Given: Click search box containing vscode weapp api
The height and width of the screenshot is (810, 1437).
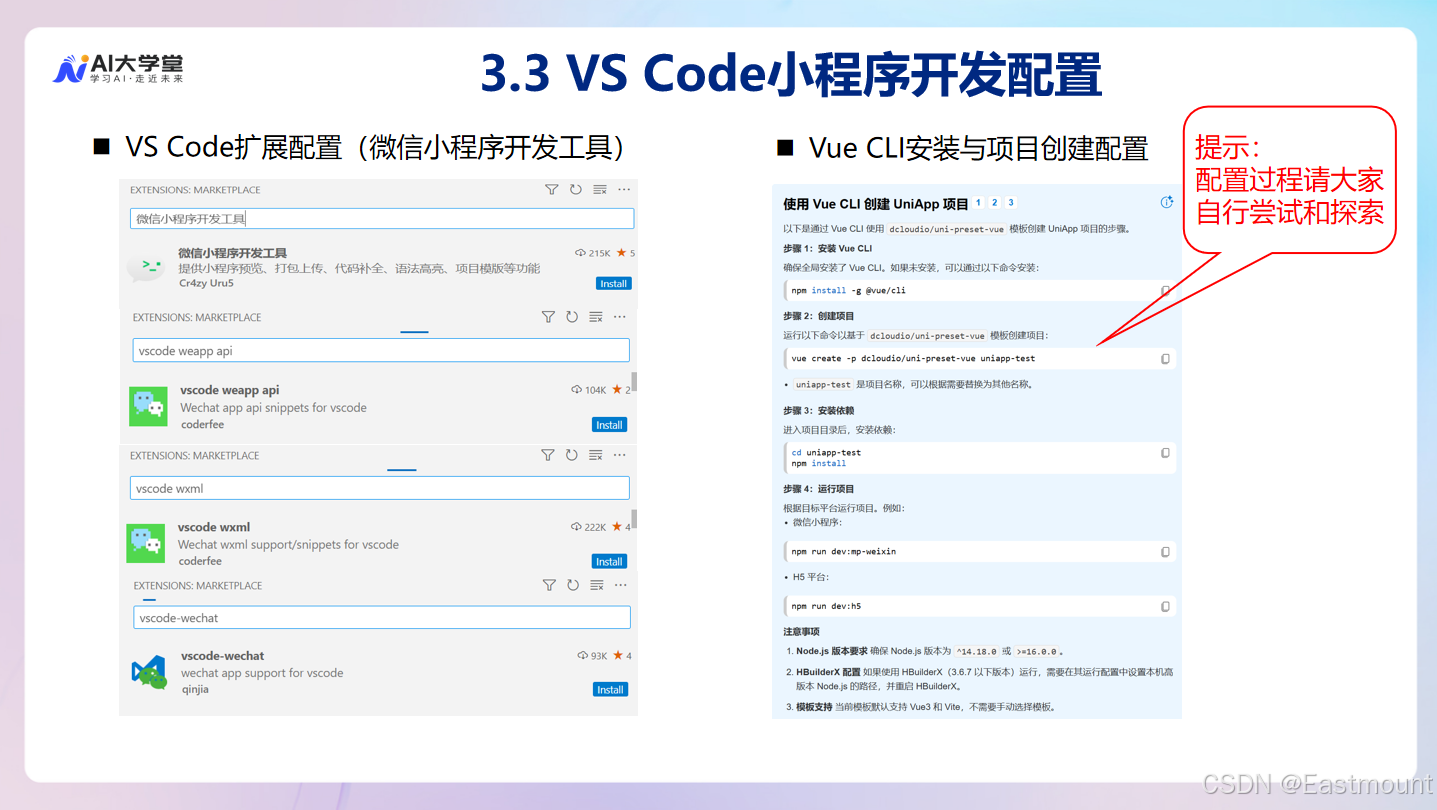Looking at the screenshot, I should pyautogui.click(x=381, y=350).
